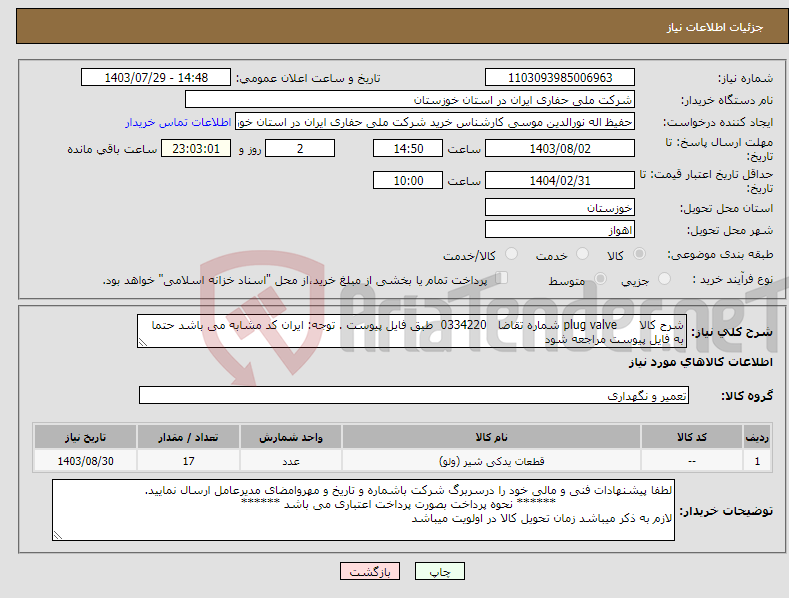Click the جزئیات اطلاعات نیاز page header
The height and width of the screenshot is (598, 789).
pos(715,27)
